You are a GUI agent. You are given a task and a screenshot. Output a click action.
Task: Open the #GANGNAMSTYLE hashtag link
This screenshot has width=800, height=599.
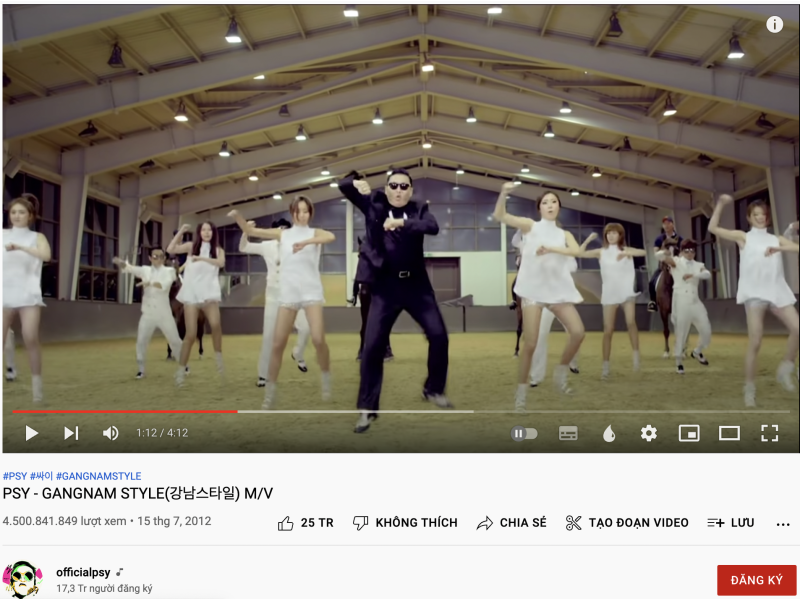[x=98, y=476]
